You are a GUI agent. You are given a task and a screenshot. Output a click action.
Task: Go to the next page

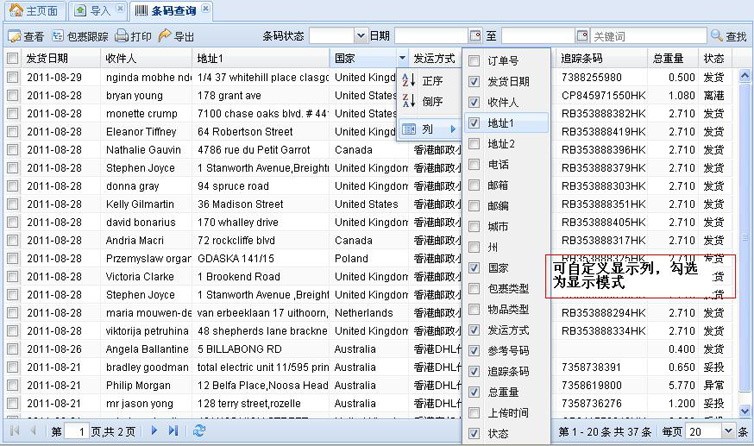pyautogui.click(x=154, y=431)
